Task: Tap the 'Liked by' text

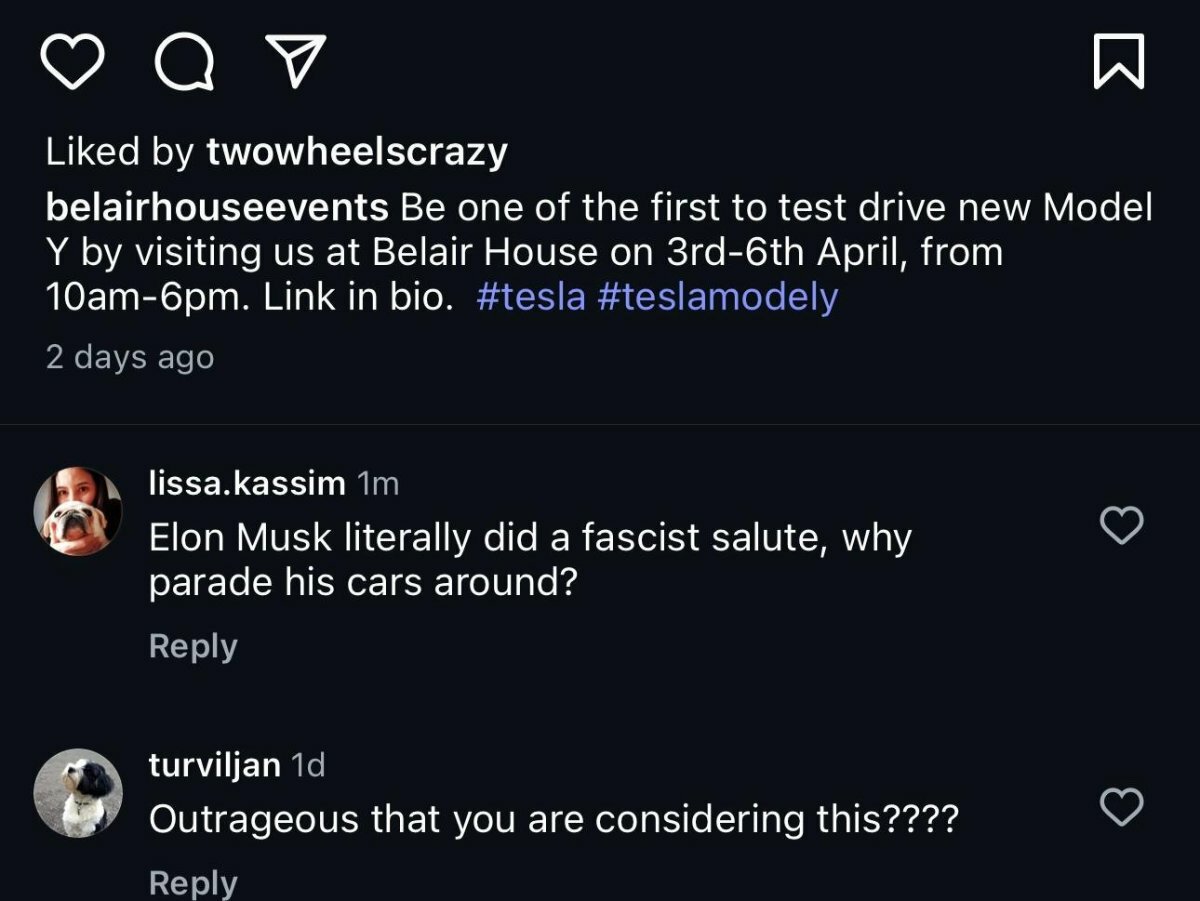Action: point(120,152)
